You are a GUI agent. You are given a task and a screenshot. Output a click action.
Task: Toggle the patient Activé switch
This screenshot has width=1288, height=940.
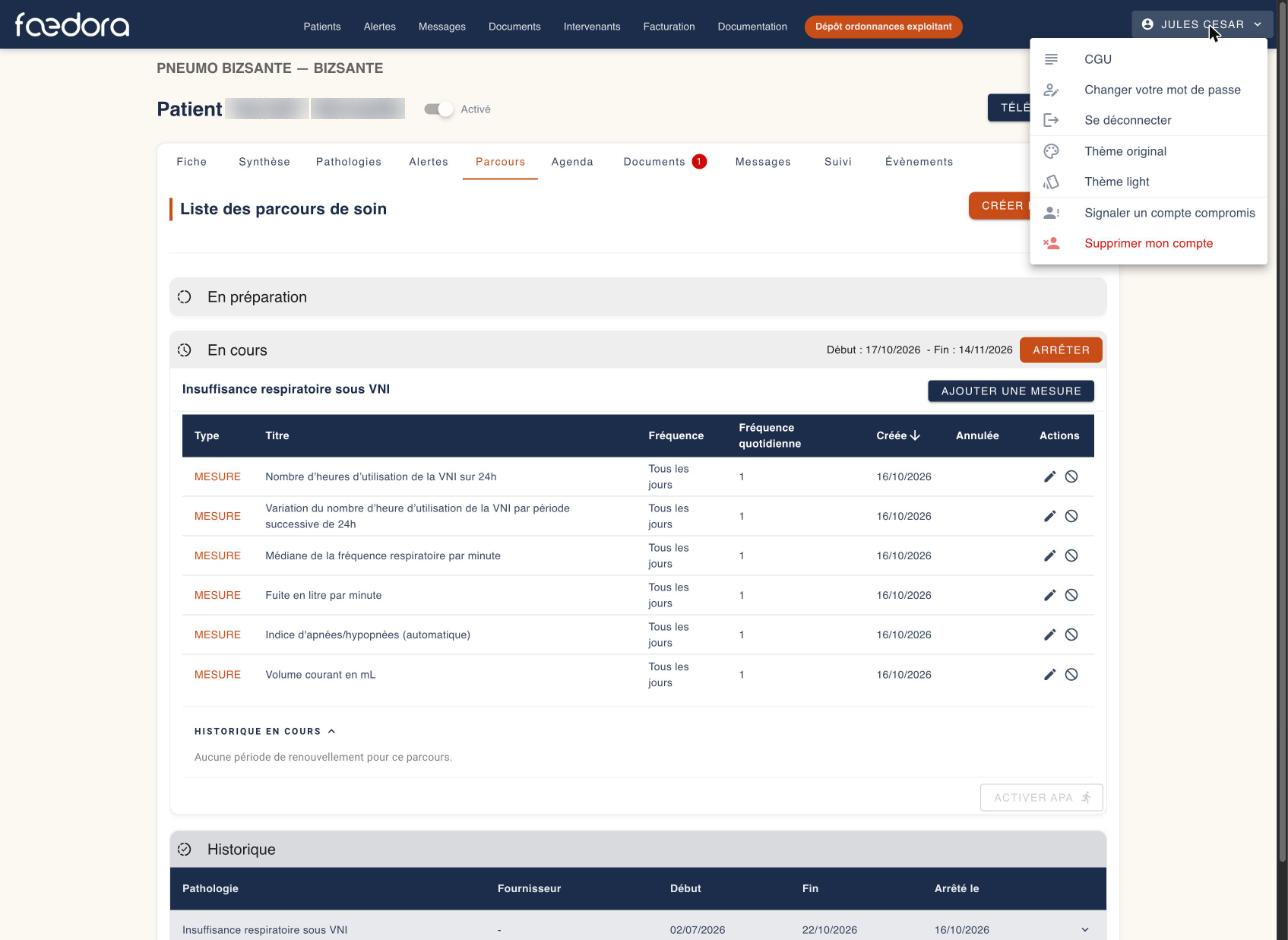point(439,109)
